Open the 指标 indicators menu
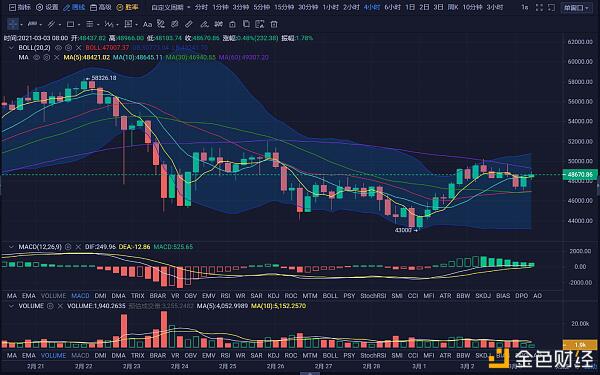Viewport: 600px width, 375px height. click(x=20, y=7)
